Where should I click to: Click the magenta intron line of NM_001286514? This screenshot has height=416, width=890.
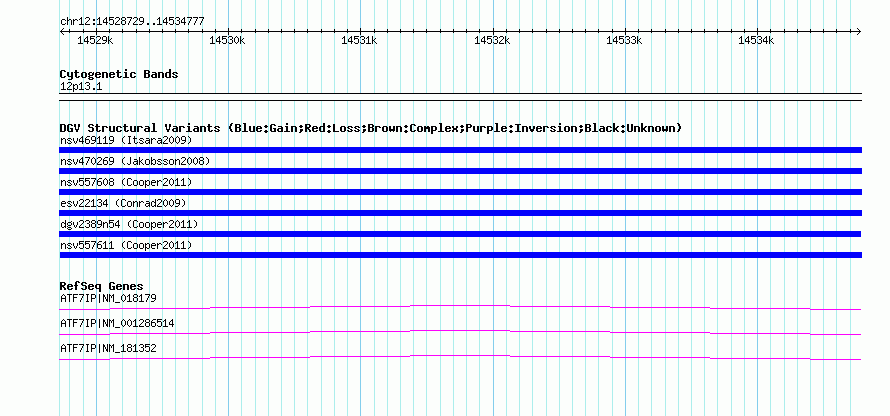click(x=460, y=331)
